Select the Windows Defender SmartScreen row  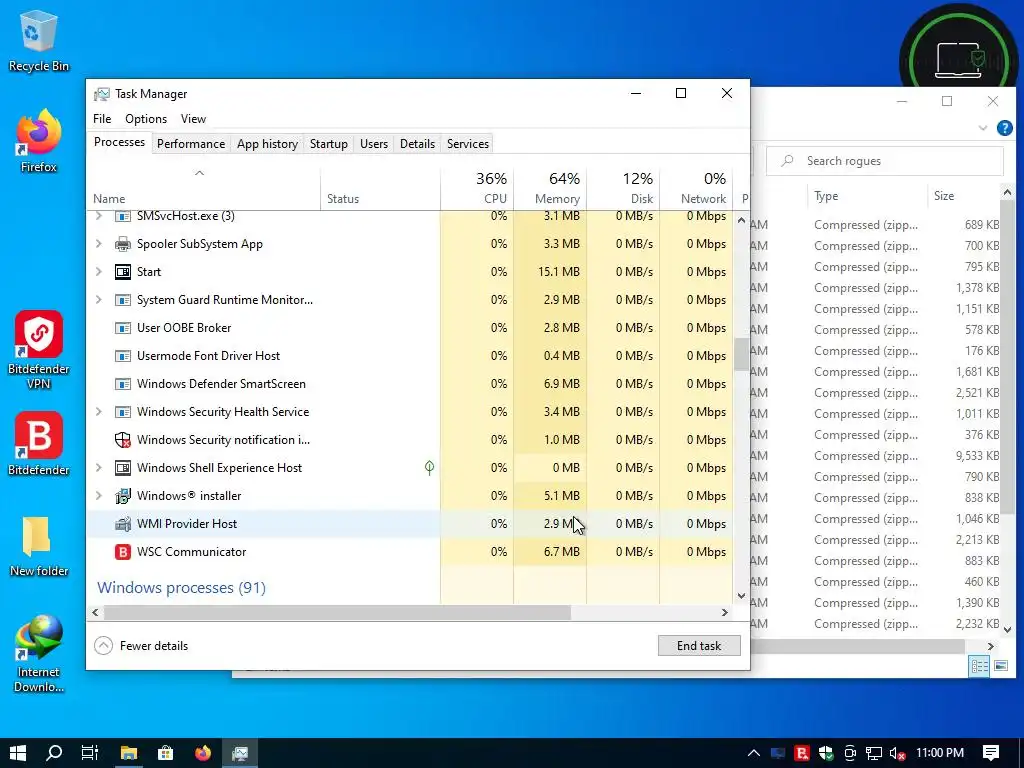tap(409, 384)
